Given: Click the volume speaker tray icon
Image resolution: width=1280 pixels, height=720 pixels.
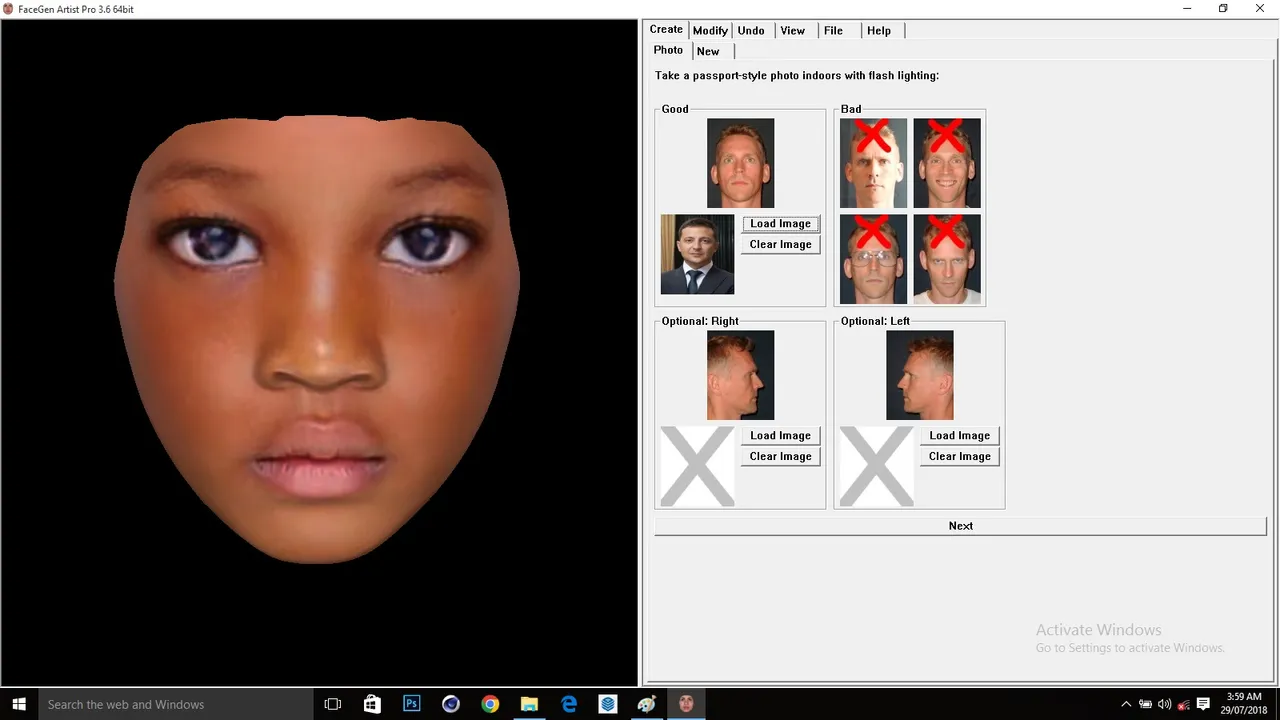Looking at the screenshot, I should [x=1164, y=704].
